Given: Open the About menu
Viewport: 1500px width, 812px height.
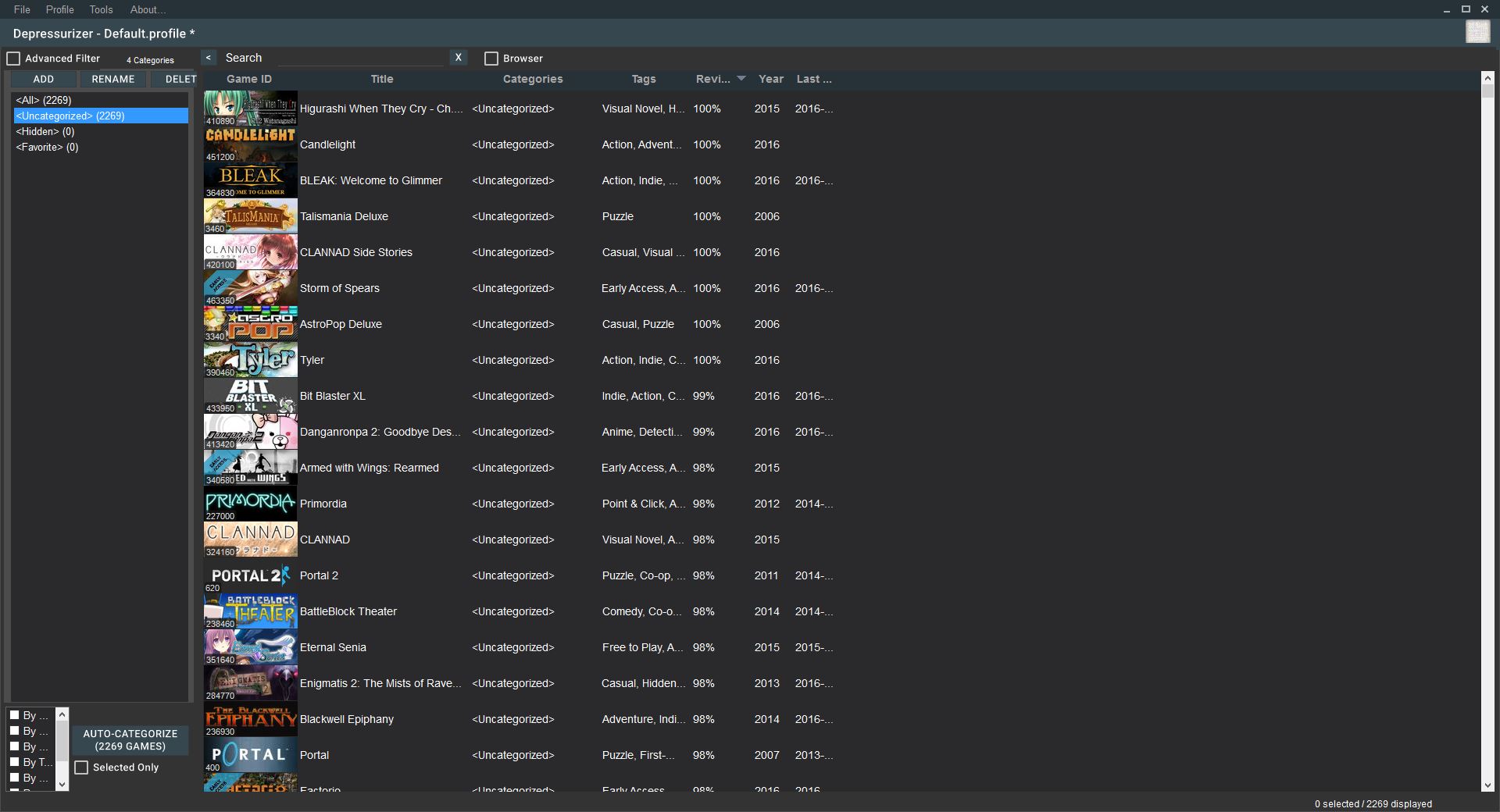Looking at the screenshot, I should pyautogui.click(x=148, y=9).
